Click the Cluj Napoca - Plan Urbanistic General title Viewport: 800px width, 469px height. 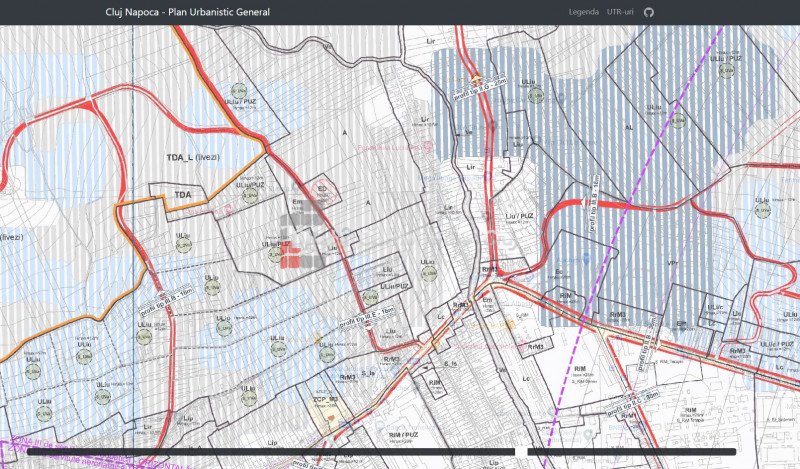coord(187,12)
